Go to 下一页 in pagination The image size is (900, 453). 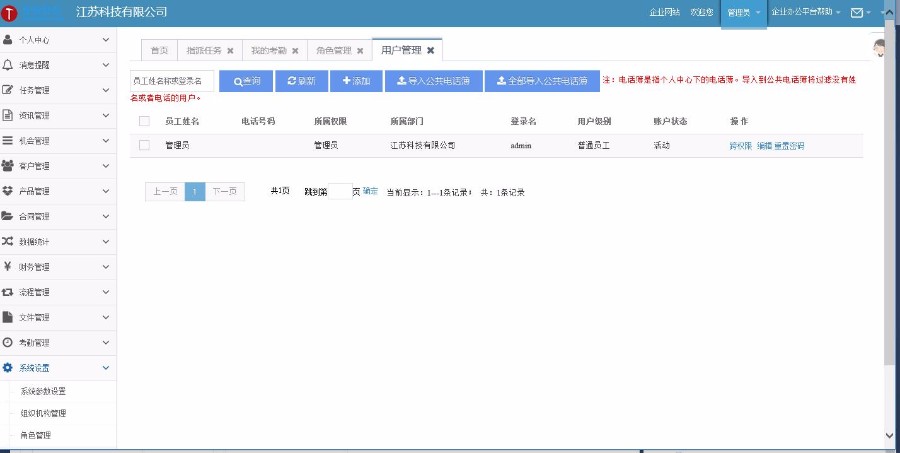pyautogui.click(x=224, y=192)
